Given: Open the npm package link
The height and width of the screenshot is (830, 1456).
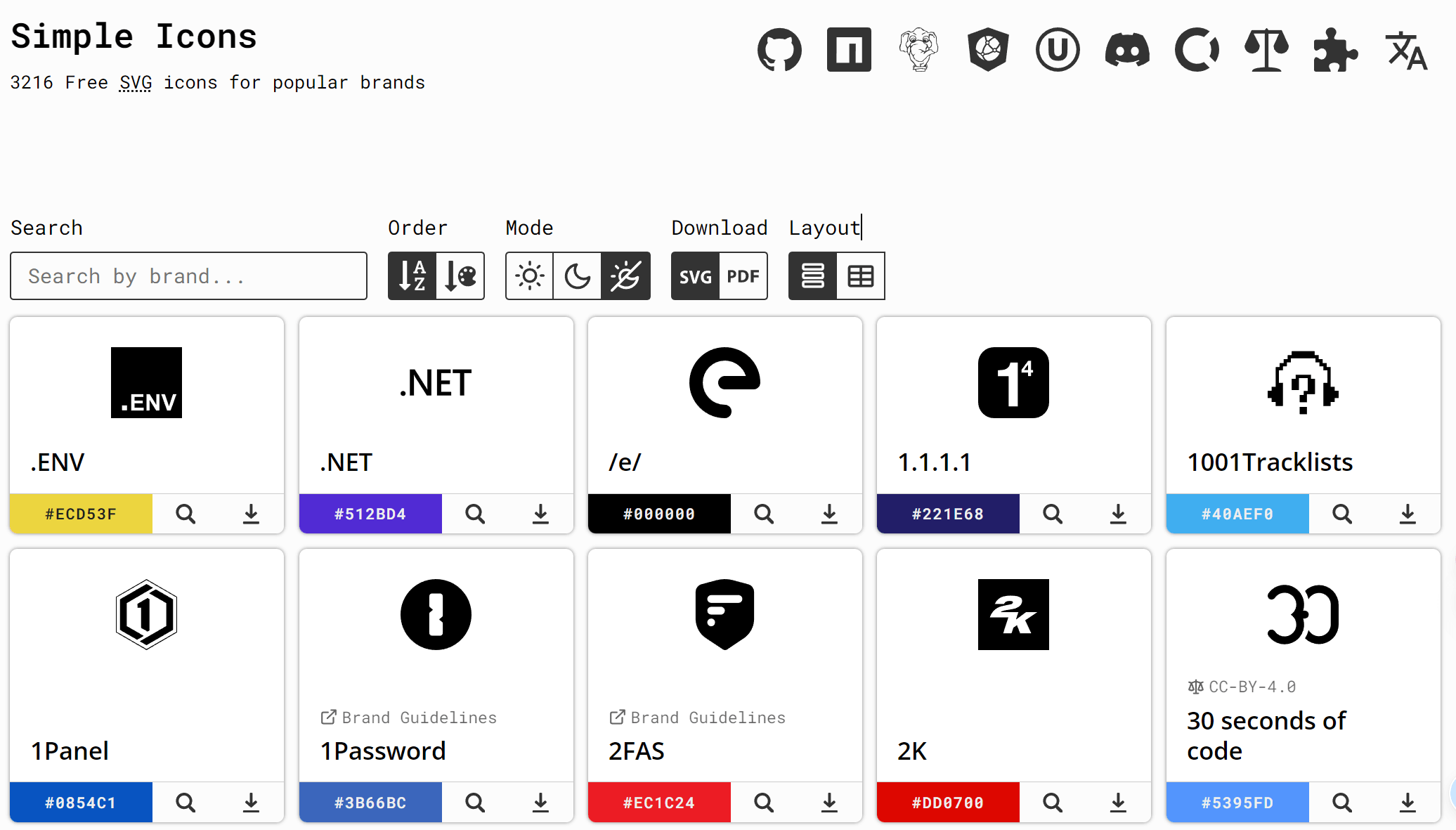Looking at the screenshot, I should point(849,49).
